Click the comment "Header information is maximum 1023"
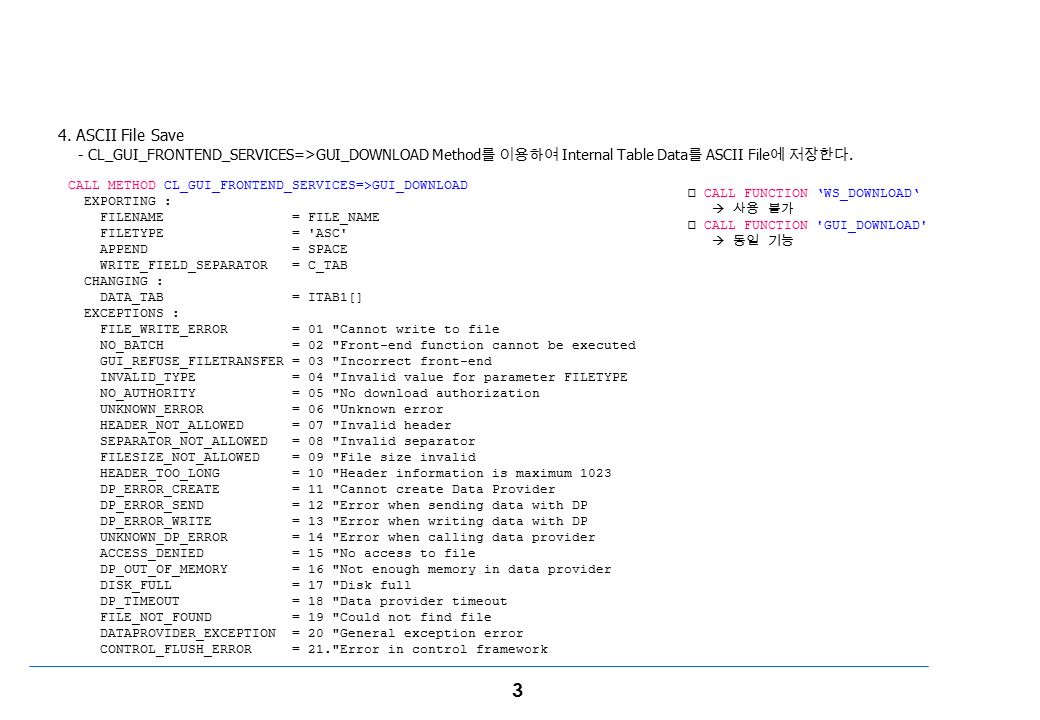The width and height of the screenshot is (1040, 720). pos(472,473)
